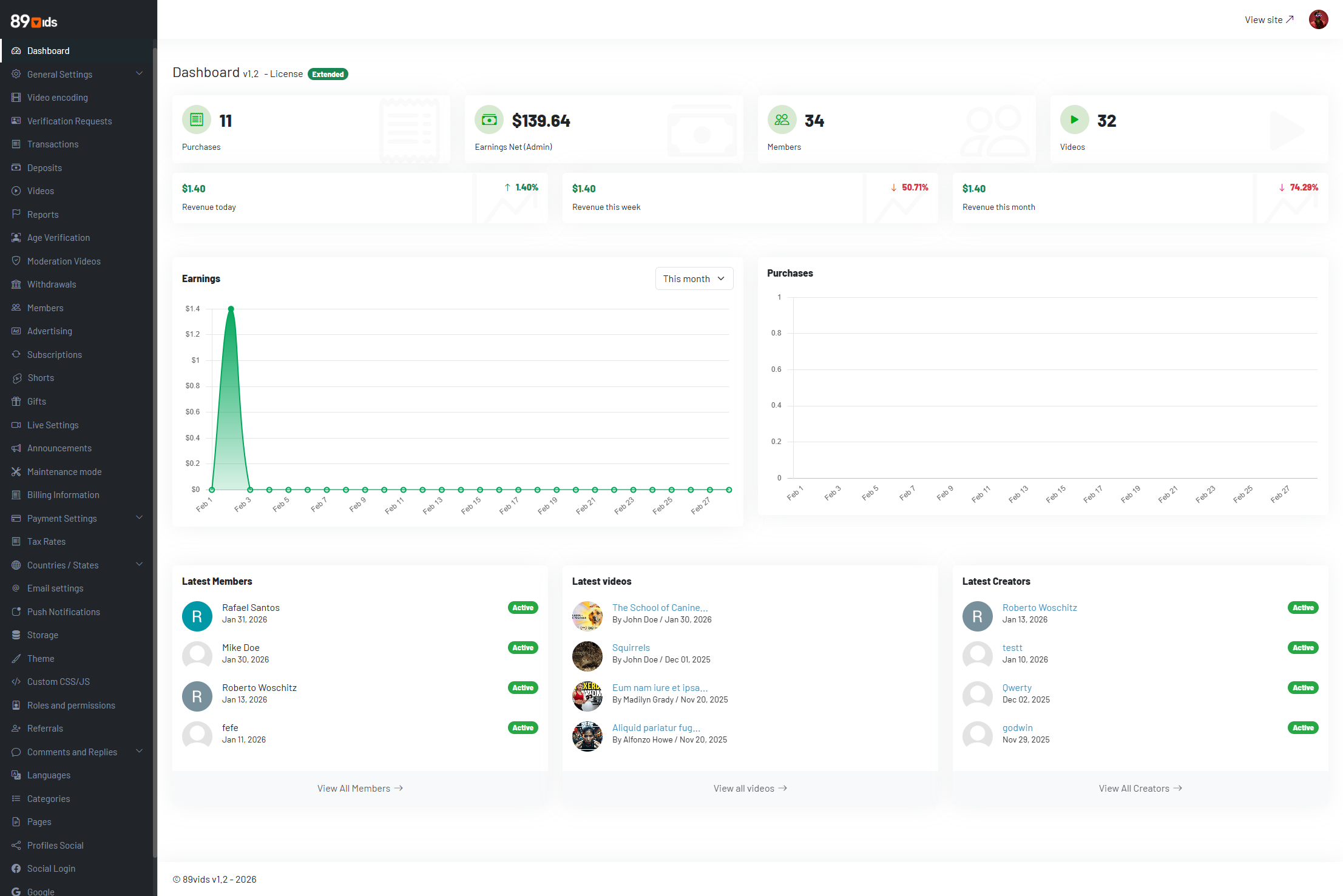Click the Maintenance mode tools icon
Image resolution: width=1343 pixels, height=896 pixels.
(x=16, y=471)
